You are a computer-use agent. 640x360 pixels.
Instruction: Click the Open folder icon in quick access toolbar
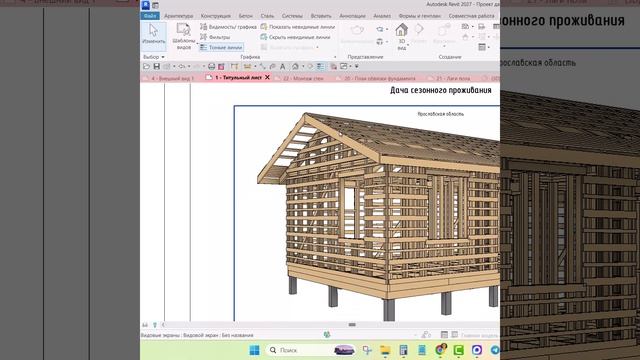pos(146,67)
